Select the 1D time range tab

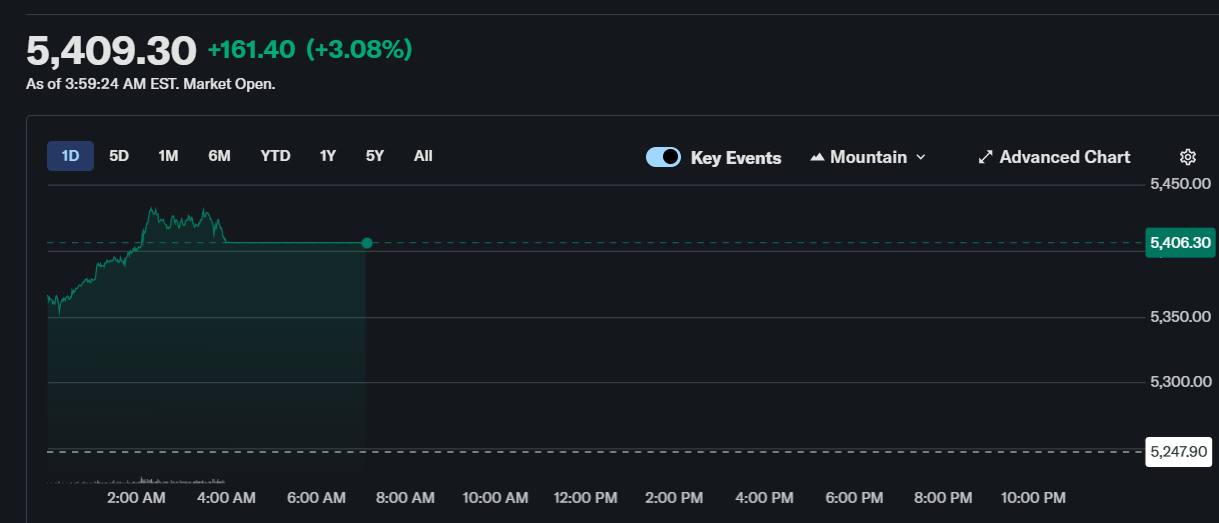(70, 156)
